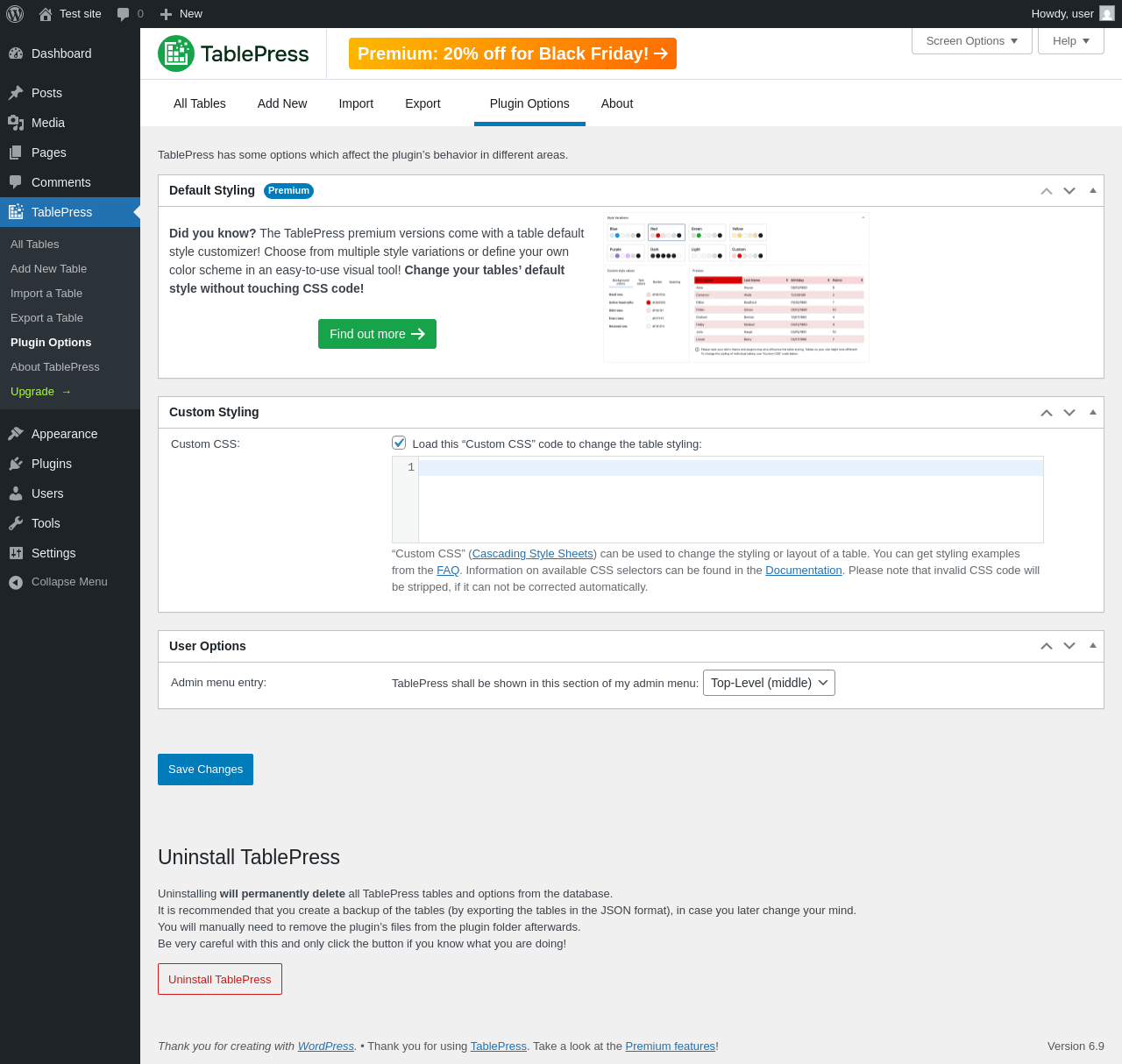This screenshot has height=1064, width=1122.
Task: Follow the WordPress footer link
Action: [x=326, y=1046]
